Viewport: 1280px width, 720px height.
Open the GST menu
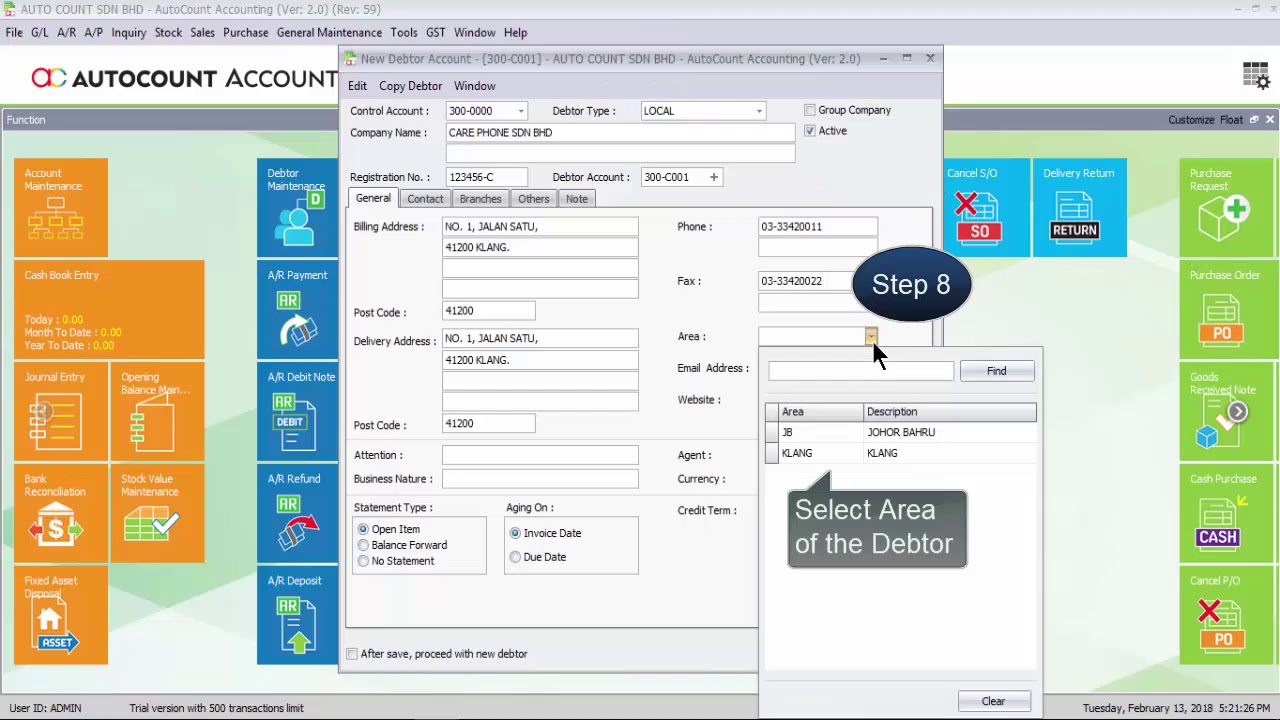tap(435, 33)
